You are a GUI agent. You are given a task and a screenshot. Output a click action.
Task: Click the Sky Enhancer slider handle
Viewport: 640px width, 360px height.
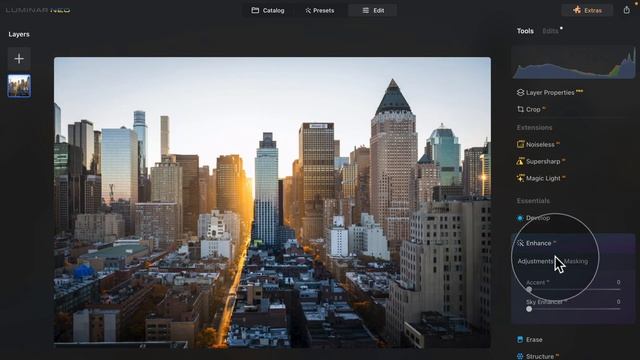point(529,309)
